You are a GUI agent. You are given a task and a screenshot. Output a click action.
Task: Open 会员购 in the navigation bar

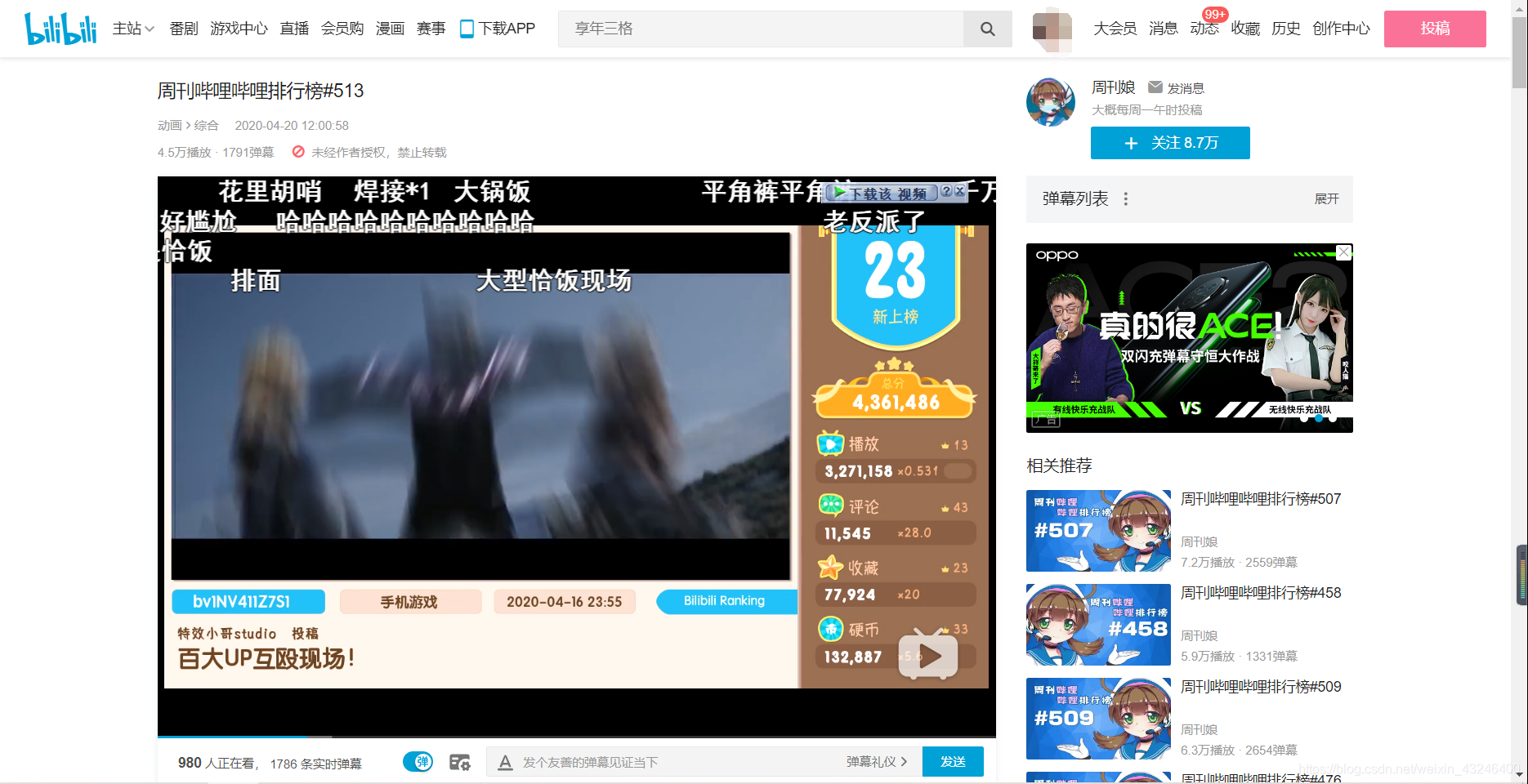[x=342, y=29]
